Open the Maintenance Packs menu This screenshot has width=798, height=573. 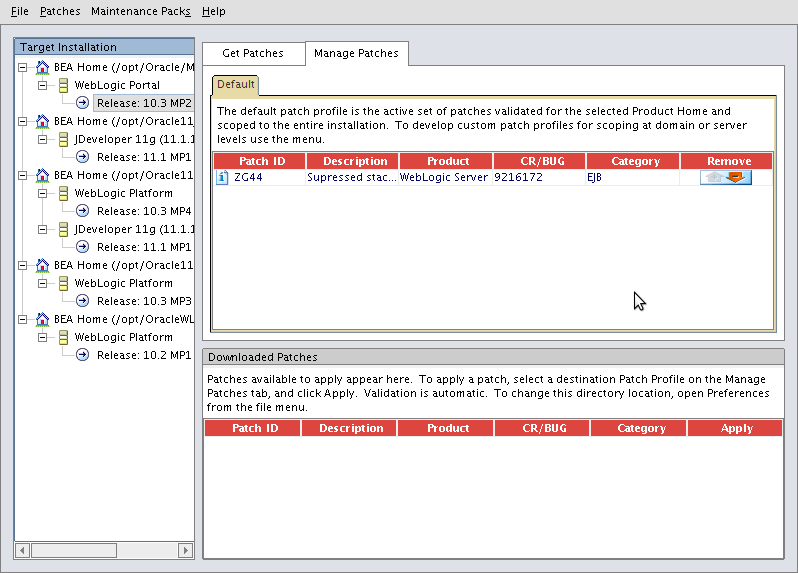140,11
